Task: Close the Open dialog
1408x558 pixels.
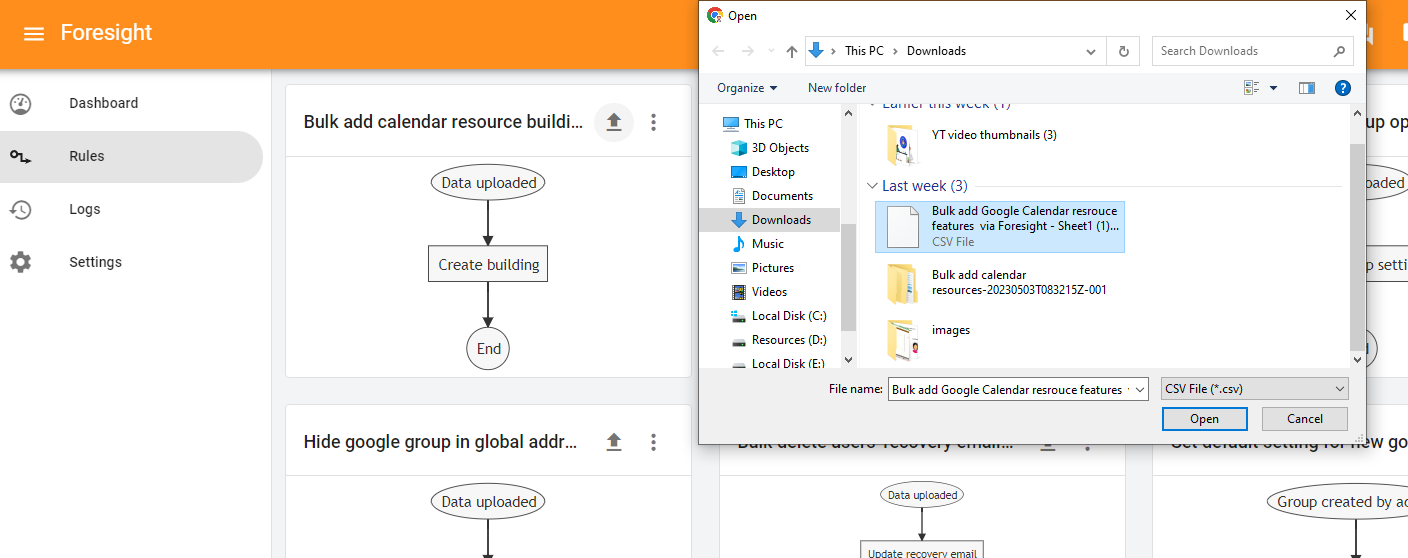Action: 1351,15
